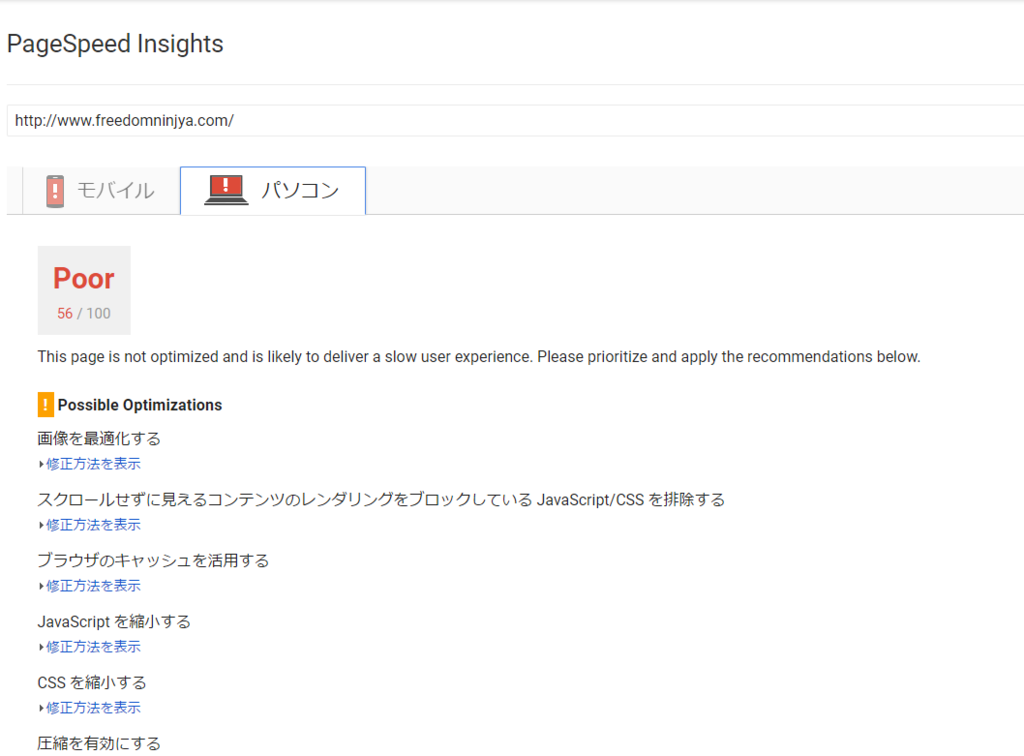Click the laptop warning icon on パソコン tab

(226, 190)
